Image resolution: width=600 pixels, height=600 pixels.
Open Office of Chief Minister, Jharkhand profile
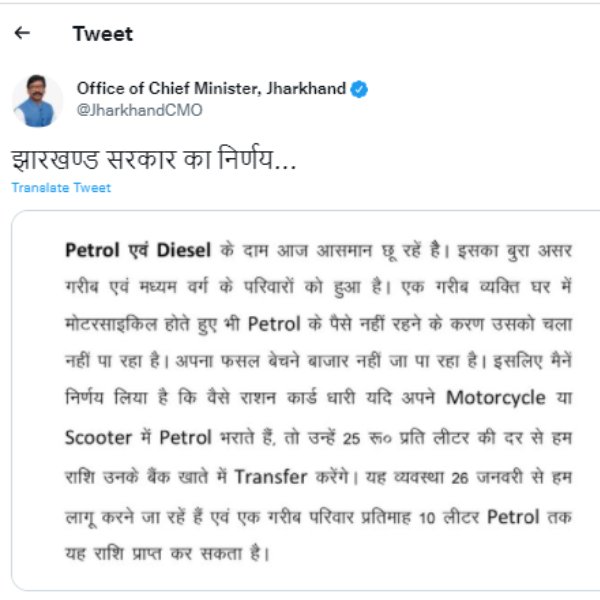click(x=212, y=89)
